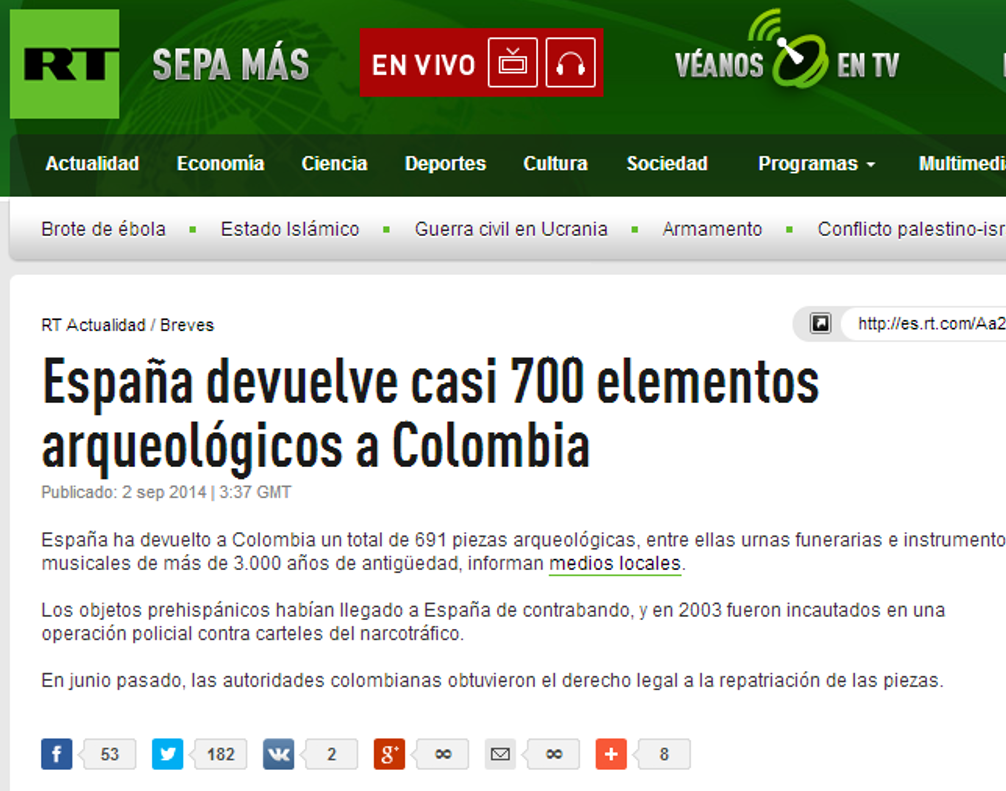This screenshot has width=1006, height=791.
Task: Click the Facebook share count 53
Action: click(x=110, y=754)
